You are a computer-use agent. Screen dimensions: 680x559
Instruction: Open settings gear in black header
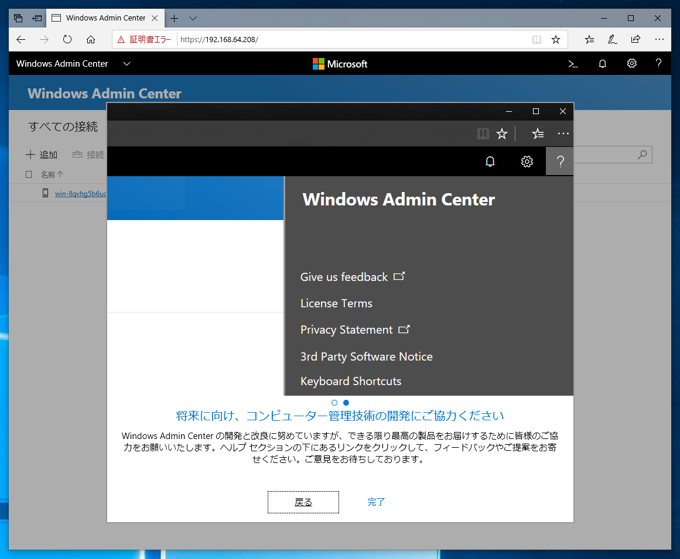pyautogui.click(x=631, y=64)
